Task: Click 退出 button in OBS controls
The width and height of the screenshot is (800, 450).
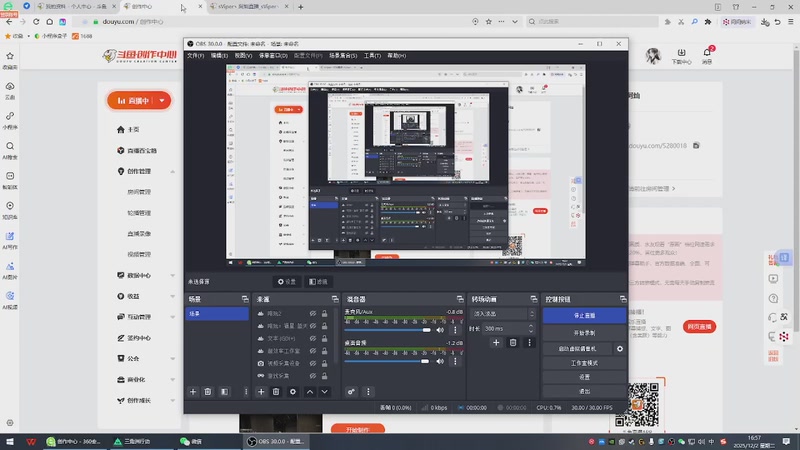Action: pyautogui.click(x=584, y=391)
